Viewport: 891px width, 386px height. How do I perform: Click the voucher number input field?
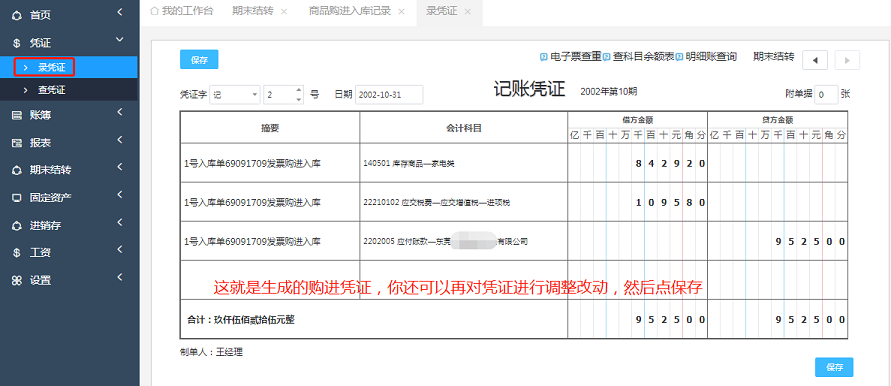(278, 95)
